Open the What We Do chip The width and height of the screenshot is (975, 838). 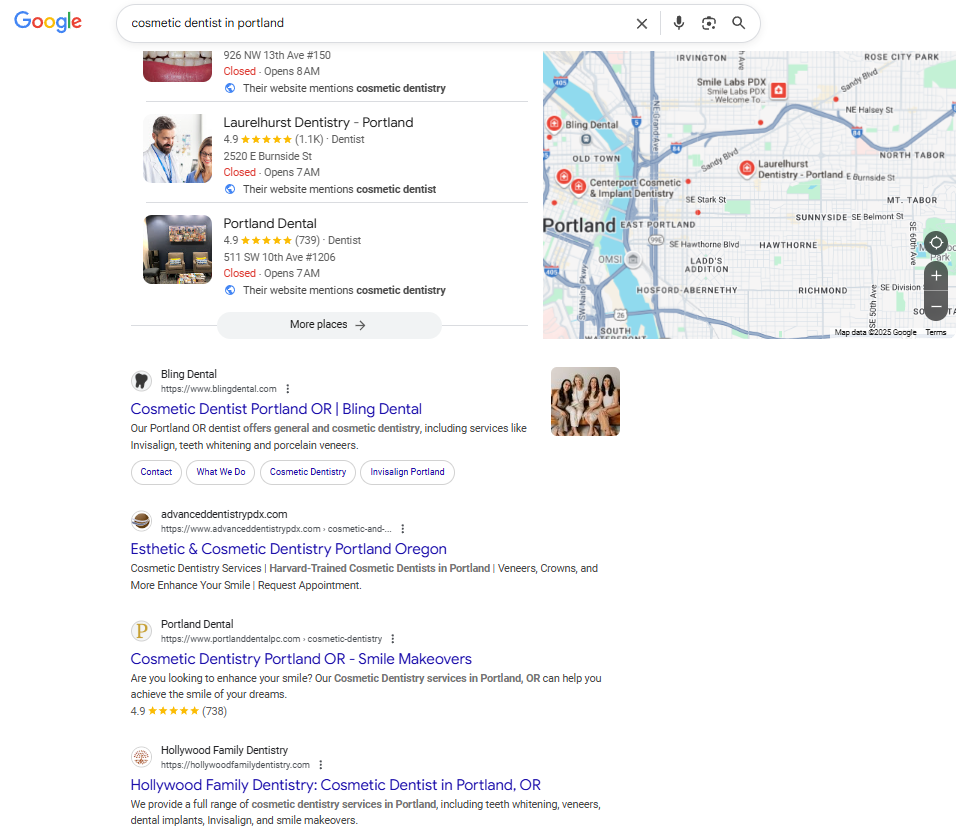pos(221,472)
